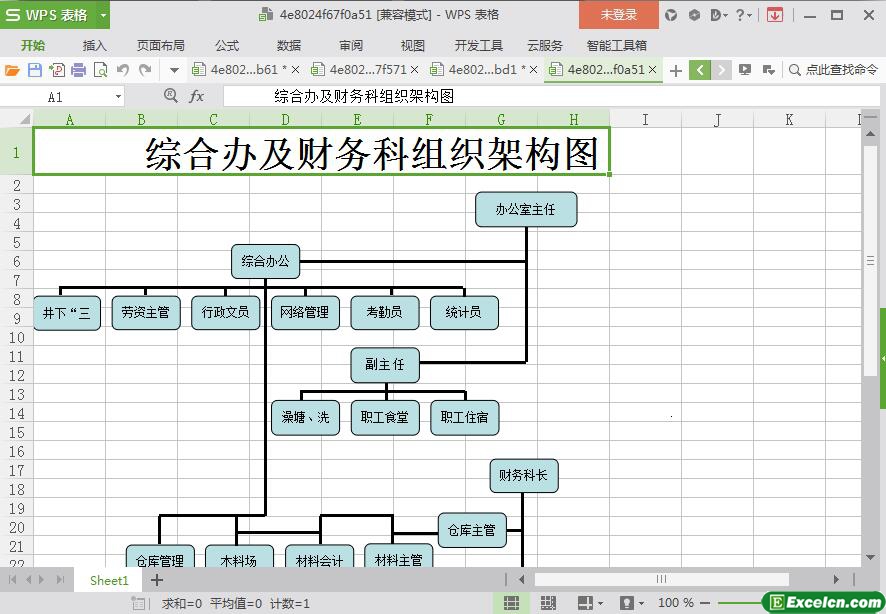Screen dimensions: 886x614
Task: Open the 开发工具 ribbon tab
Action: (x=479, y=45)
